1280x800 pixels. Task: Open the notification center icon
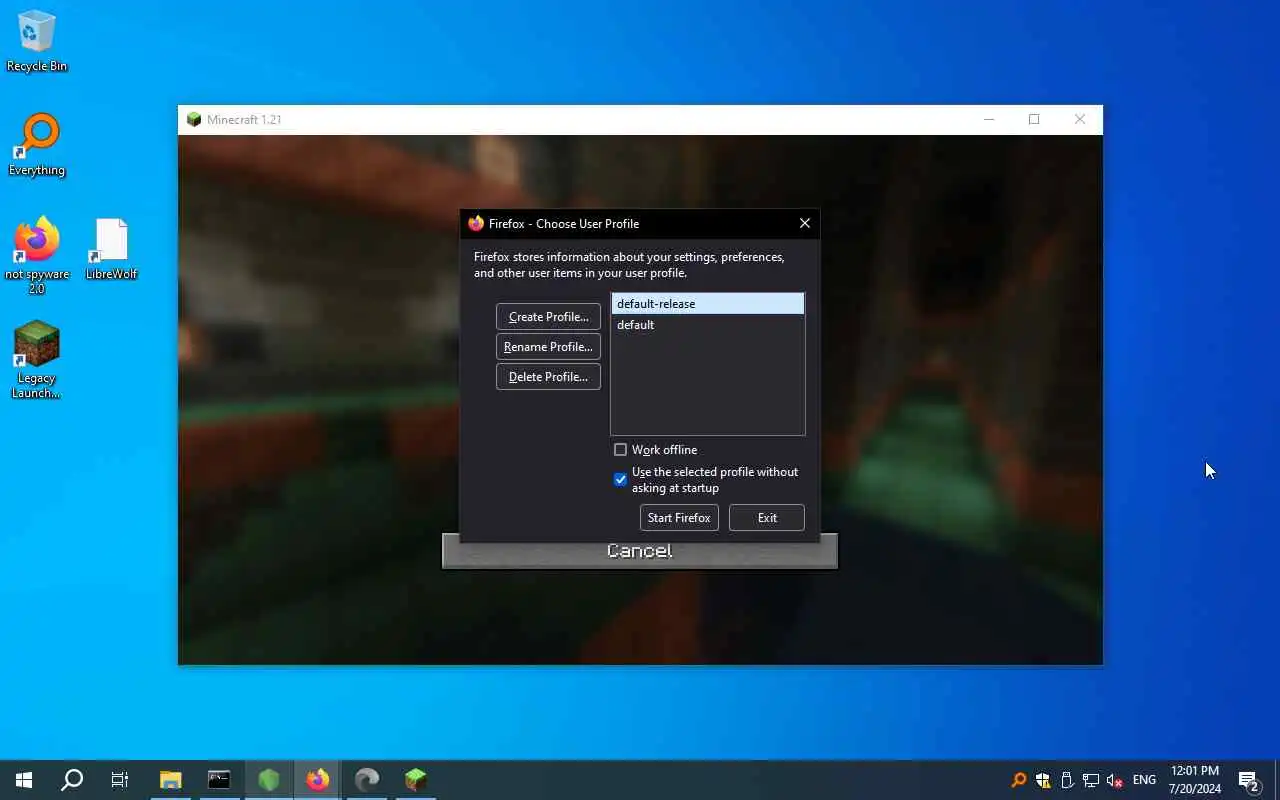(1249, 780)
